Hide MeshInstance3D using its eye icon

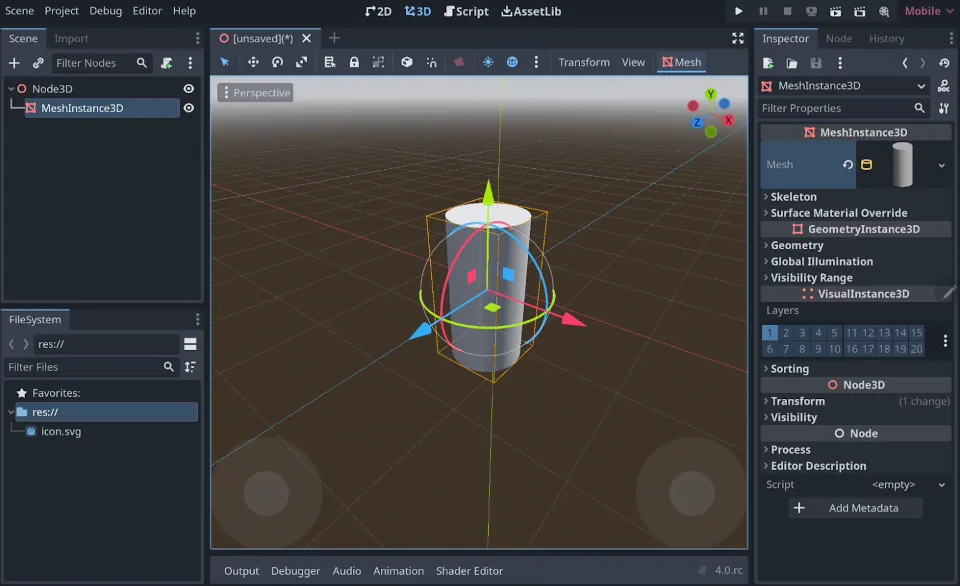click(189, 107)
